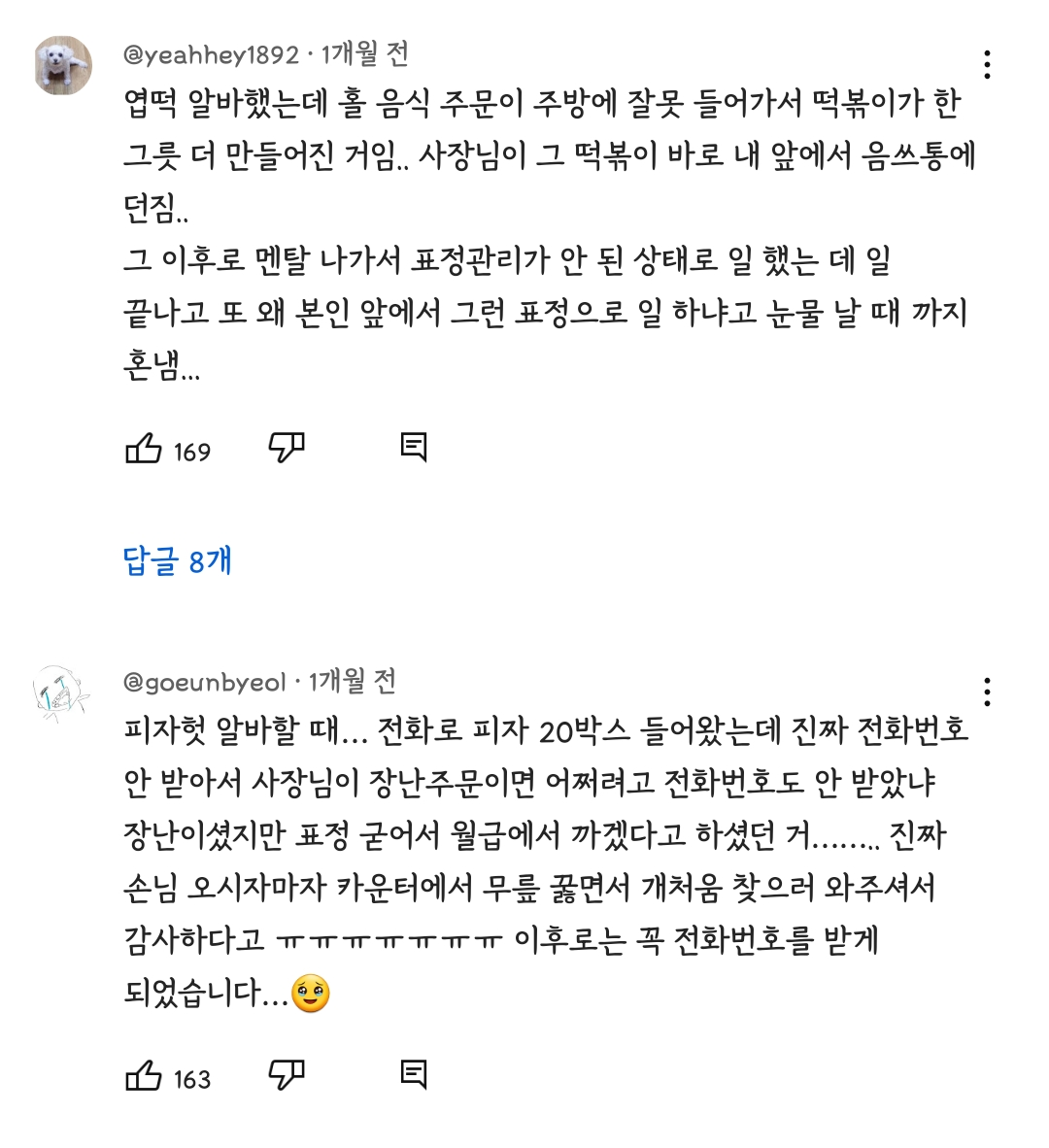Click the teary smiling emoji after 되었습니다
Viewport: 1049px width, 1148px height.
[311, 994]
